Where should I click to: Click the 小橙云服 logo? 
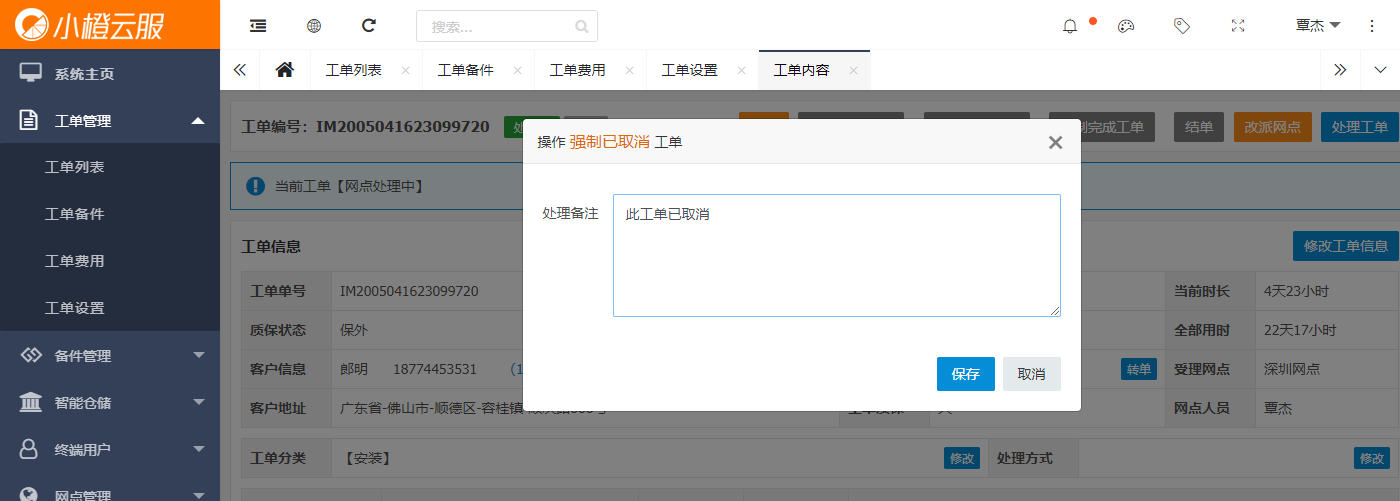[89, 25]
